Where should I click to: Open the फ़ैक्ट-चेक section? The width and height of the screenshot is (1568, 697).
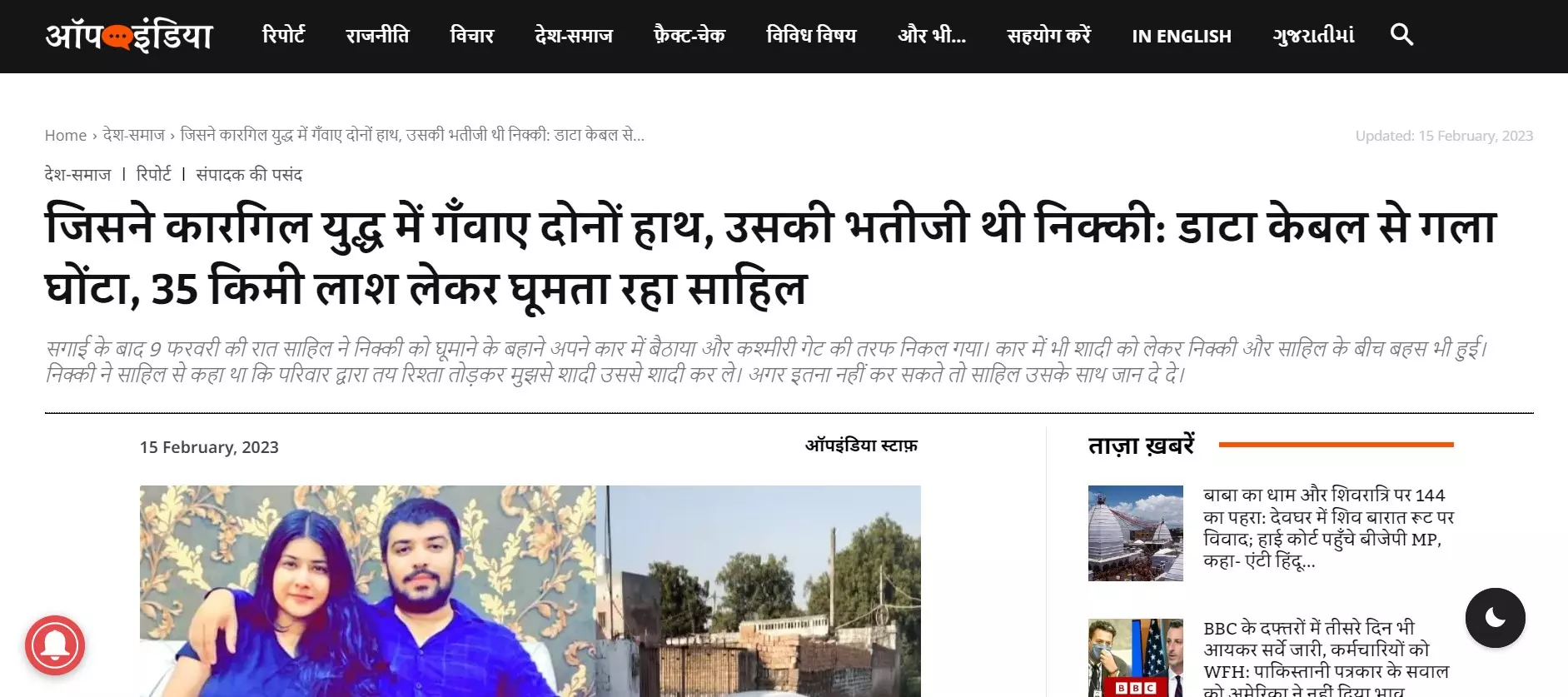pos(689,36)
